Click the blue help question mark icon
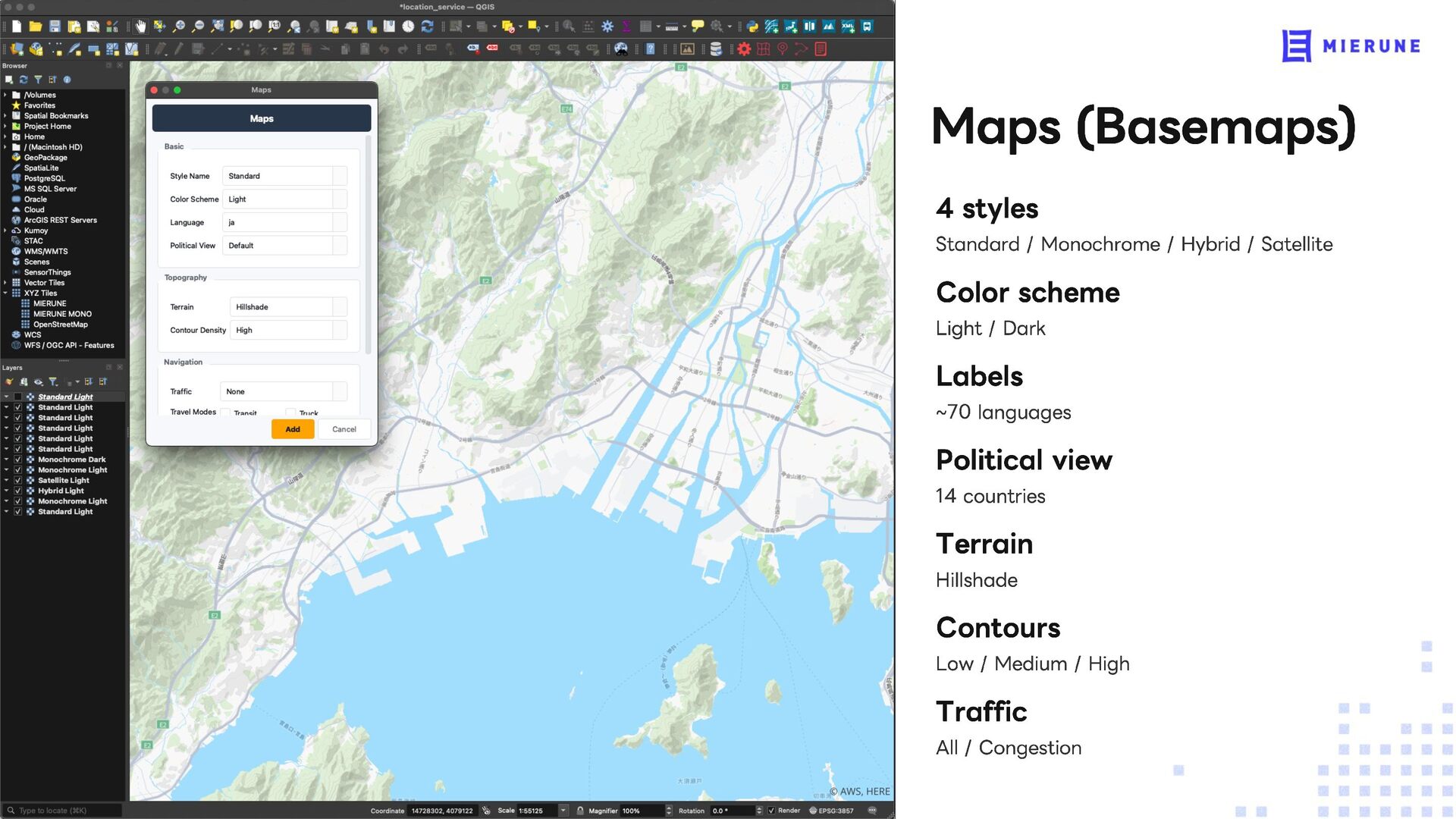 [x=650, y=49]
